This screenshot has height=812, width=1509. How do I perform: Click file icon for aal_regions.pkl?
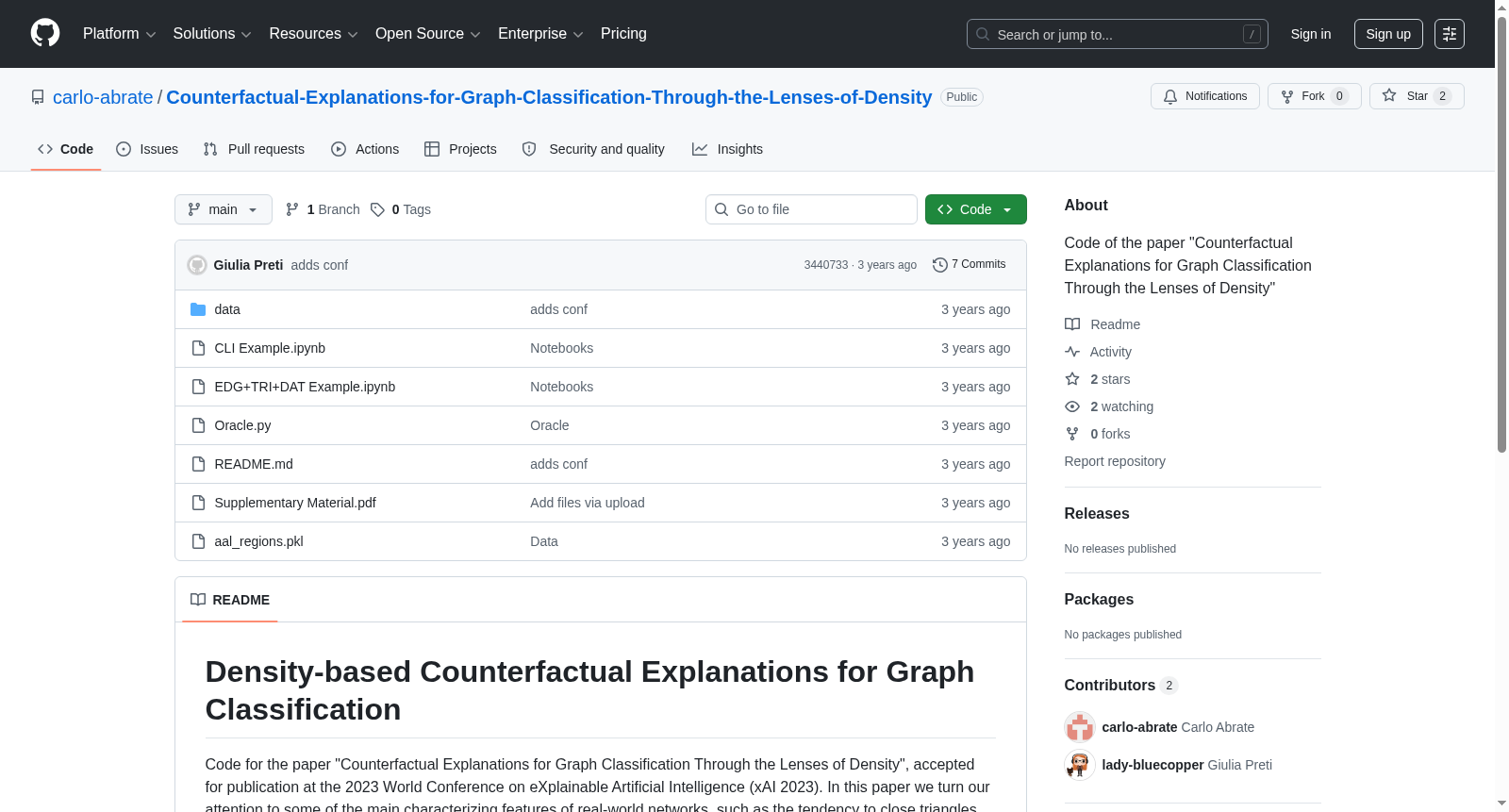pos(198,541)
